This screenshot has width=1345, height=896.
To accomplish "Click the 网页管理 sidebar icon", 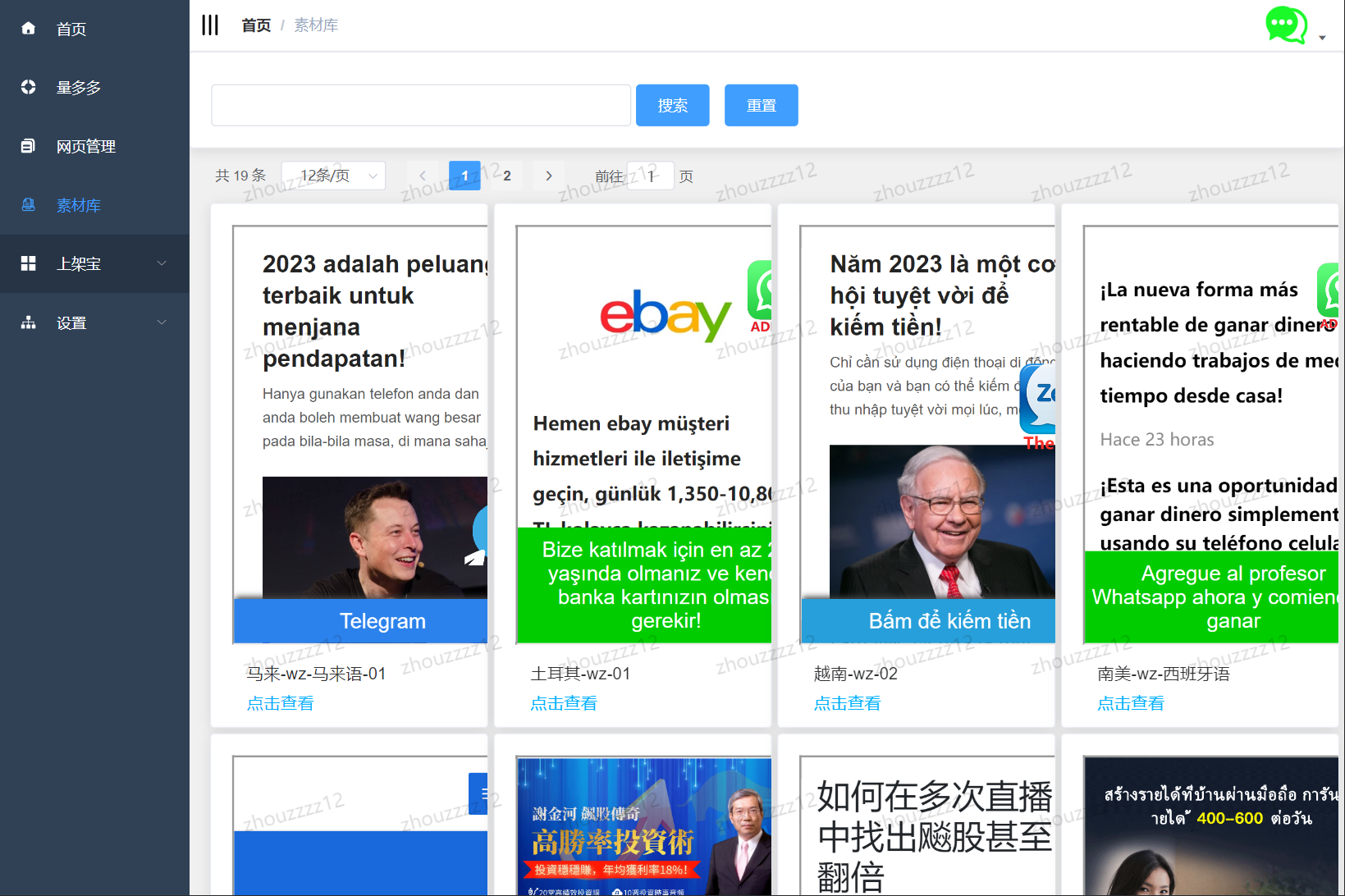I will (x=28, y=146).
